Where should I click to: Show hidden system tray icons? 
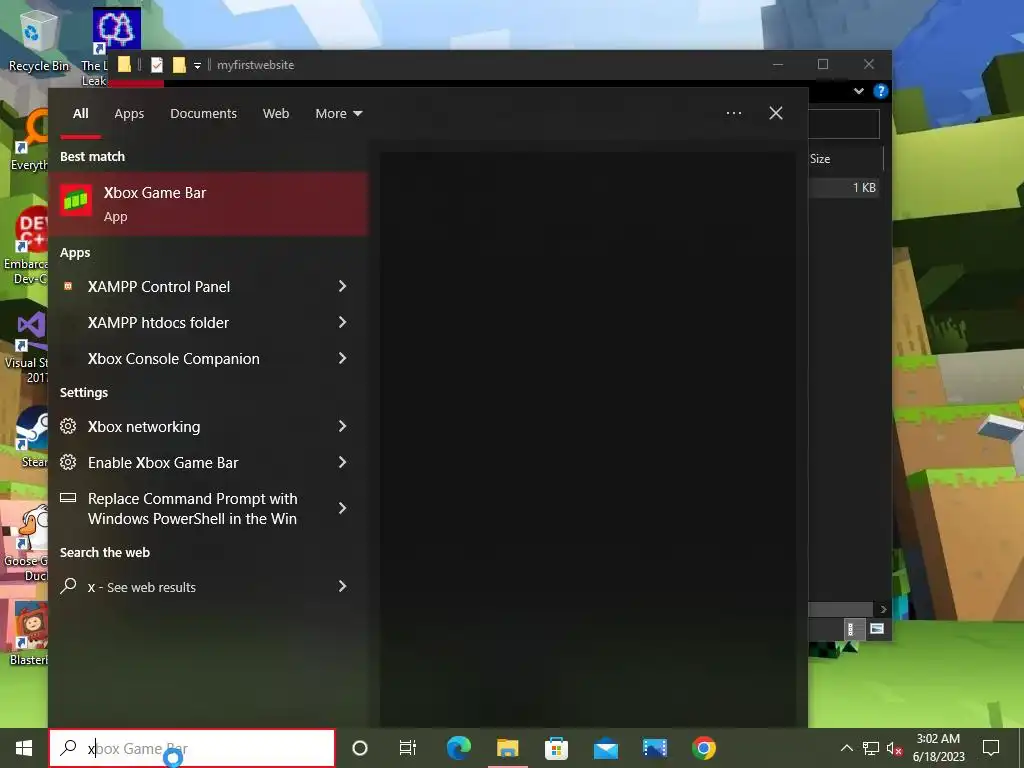click(x=846, y=748)
